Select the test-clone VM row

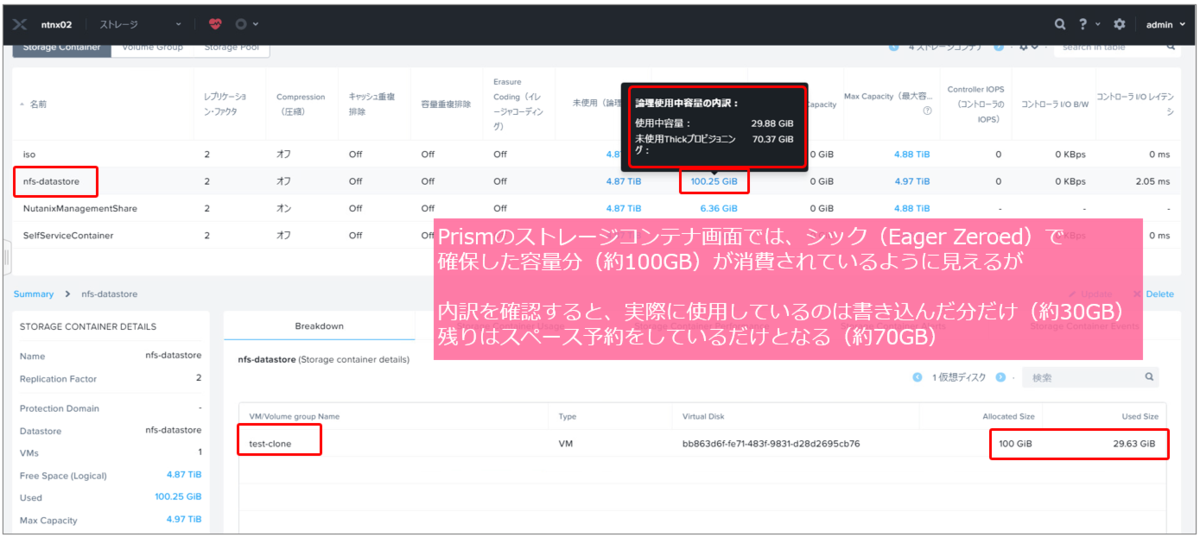click(x=702, y=443)
